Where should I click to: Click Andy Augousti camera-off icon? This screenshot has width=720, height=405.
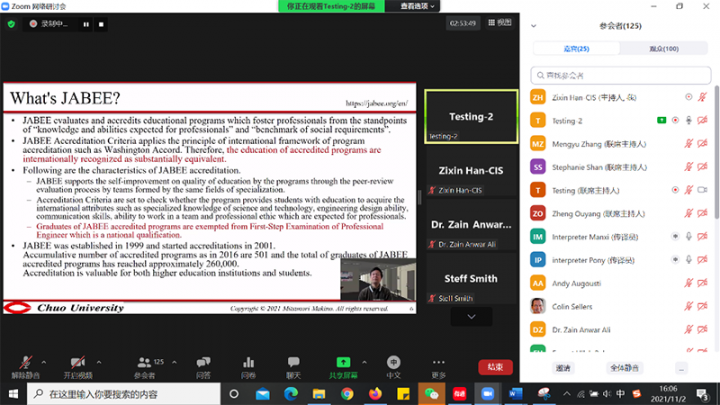tap(702, 283)
